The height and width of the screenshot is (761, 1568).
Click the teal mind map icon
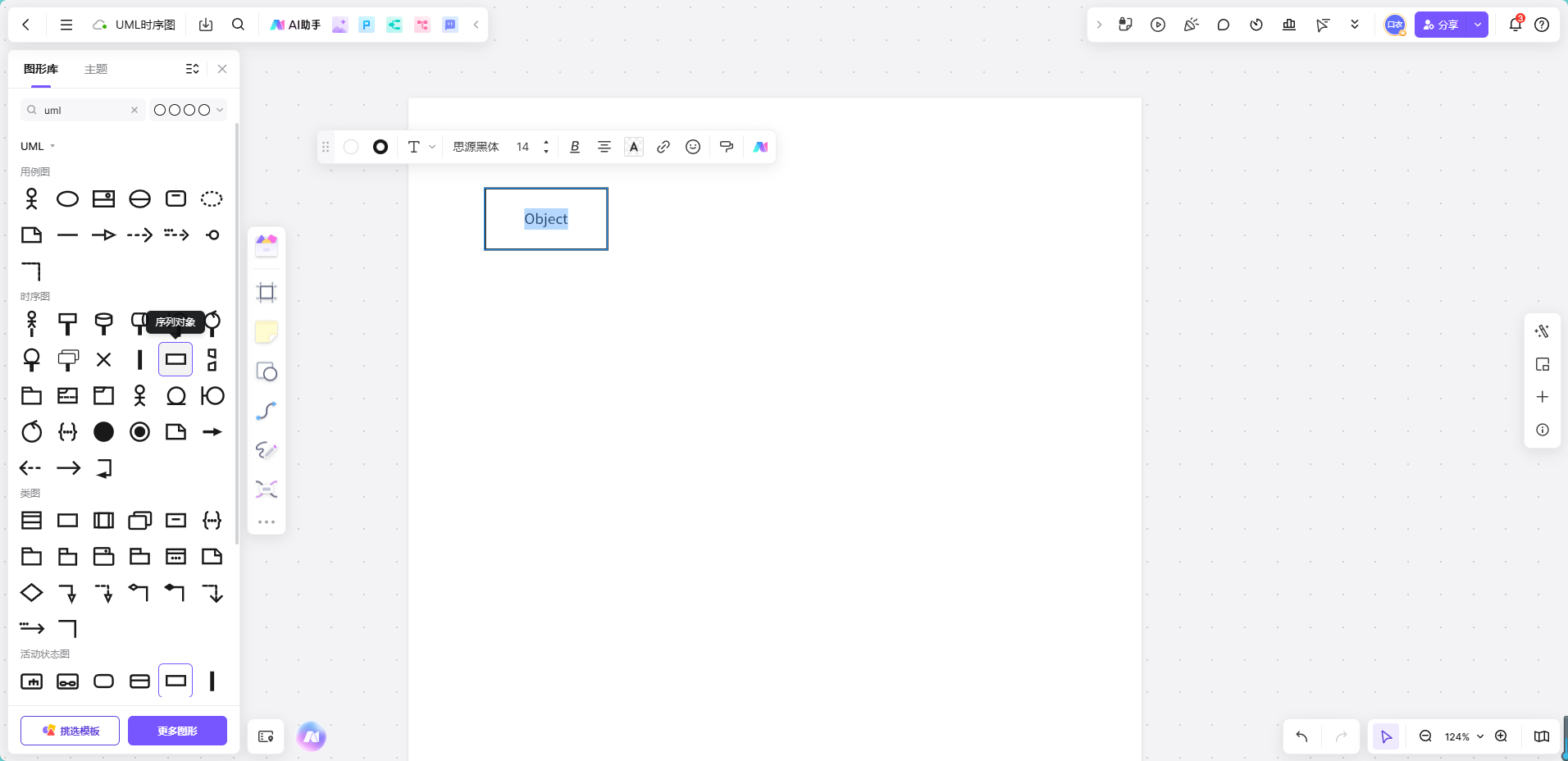(x=394, y=25)
